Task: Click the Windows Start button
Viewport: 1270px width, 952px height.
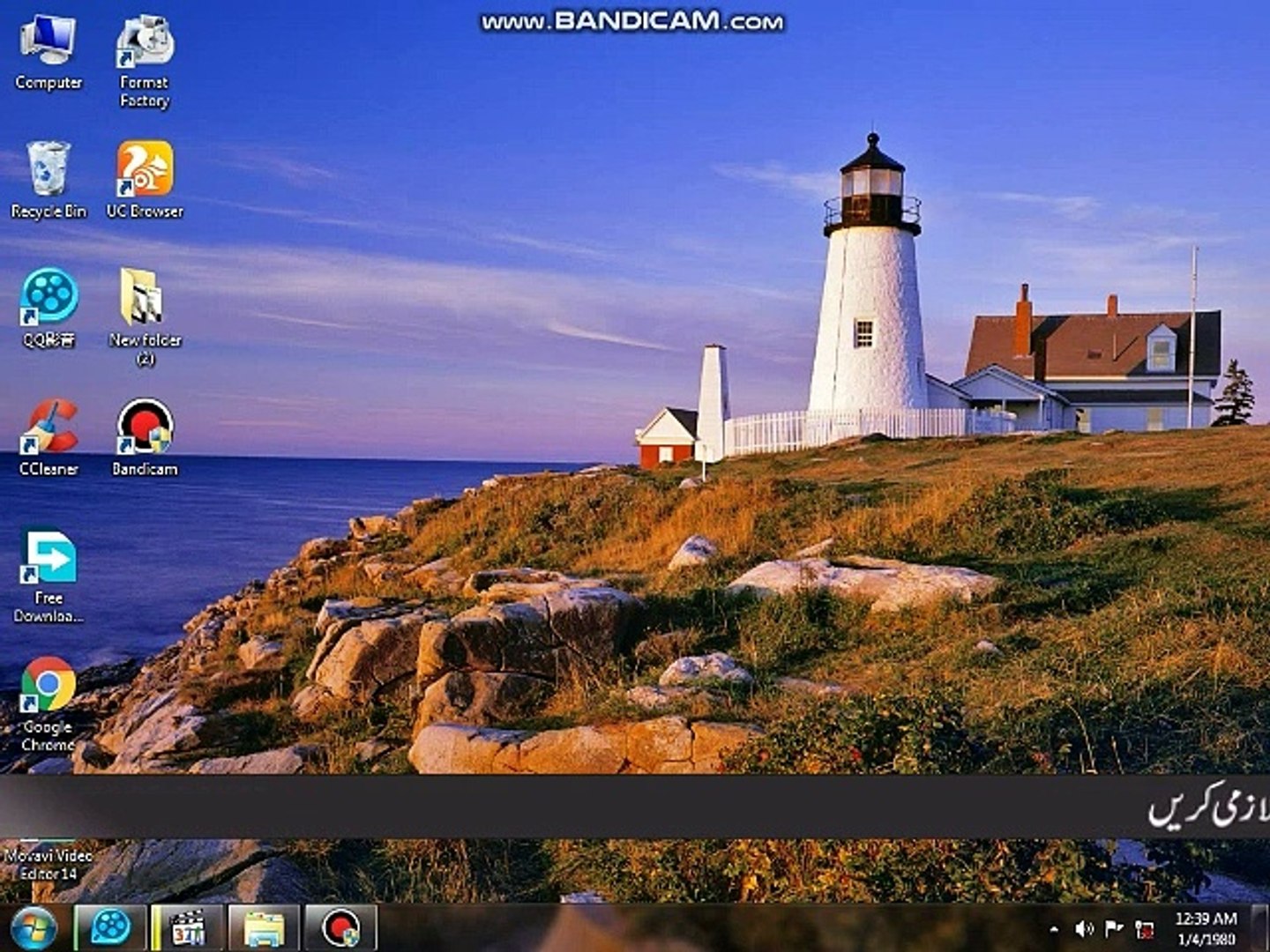Action: click(x=34, y=928)
